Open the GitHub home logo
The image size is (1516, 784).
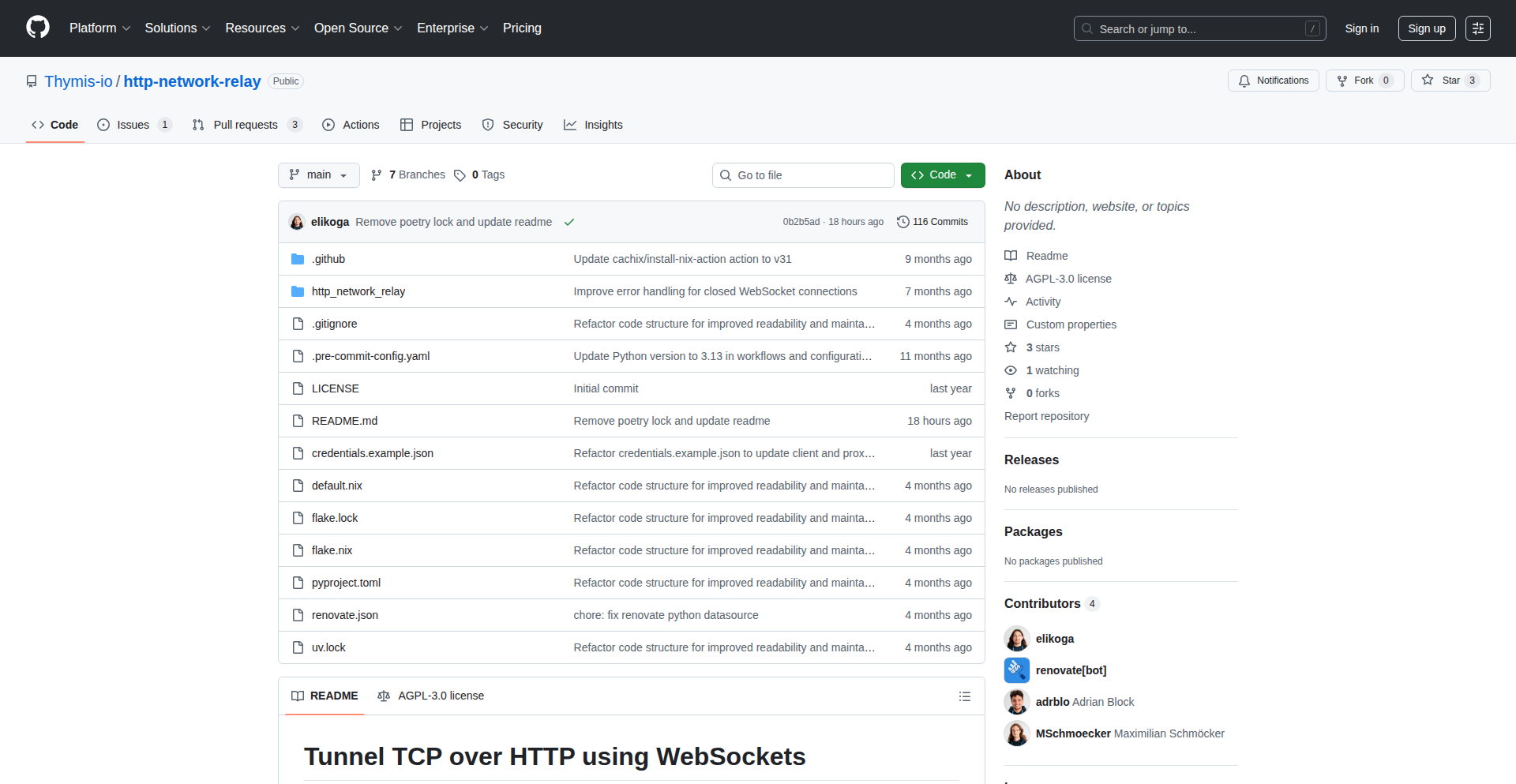coord(36,28)
